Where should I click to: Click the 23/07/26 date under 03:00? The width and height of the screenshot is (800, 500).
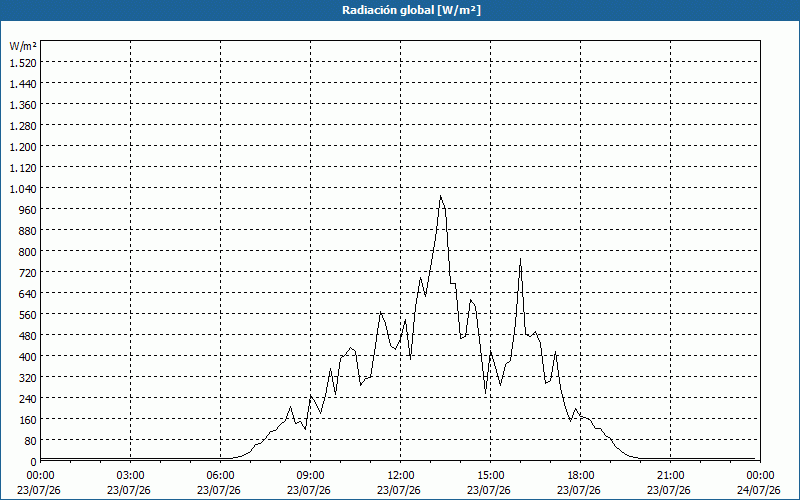pos(129,490)
